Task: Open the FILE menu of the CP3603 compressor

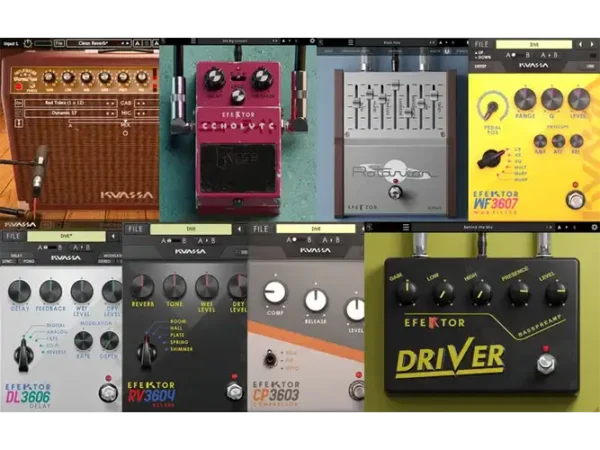Action: [x=261, y=229]
